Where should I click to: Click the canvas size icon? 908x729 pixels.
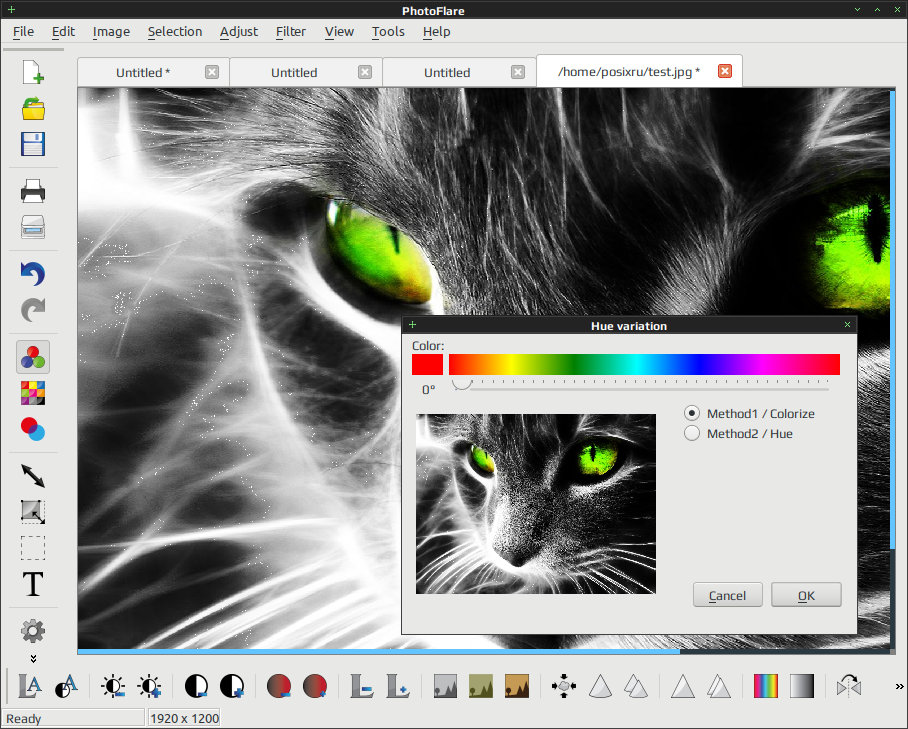[x=33, y=512]
